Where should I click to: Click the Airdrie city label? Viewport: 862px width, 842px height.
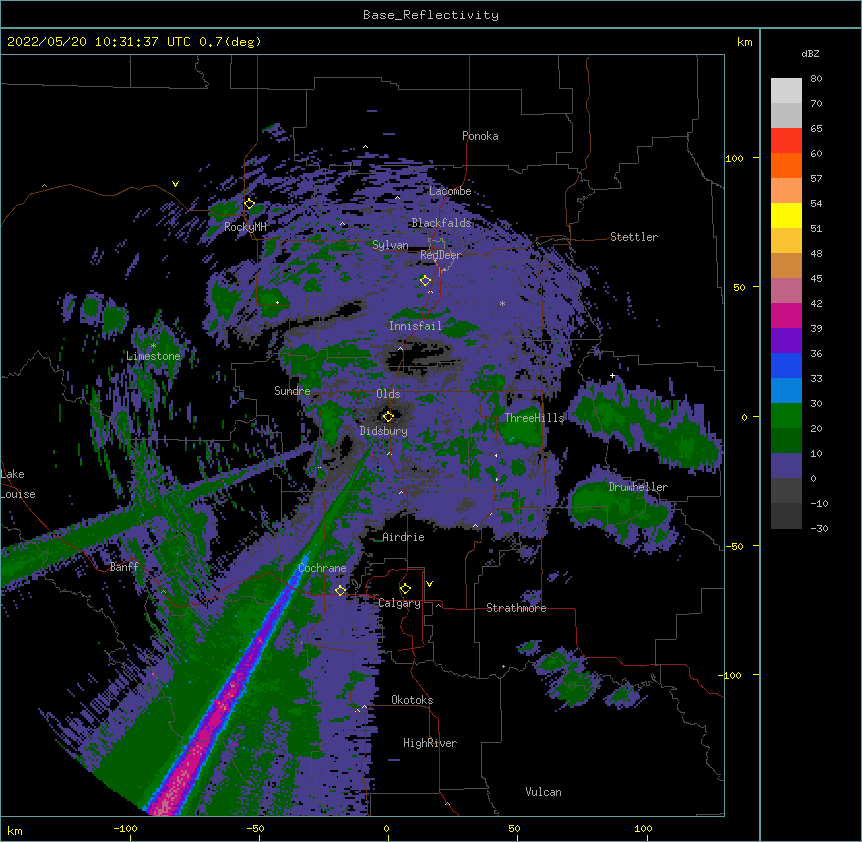tap(404, 537)
